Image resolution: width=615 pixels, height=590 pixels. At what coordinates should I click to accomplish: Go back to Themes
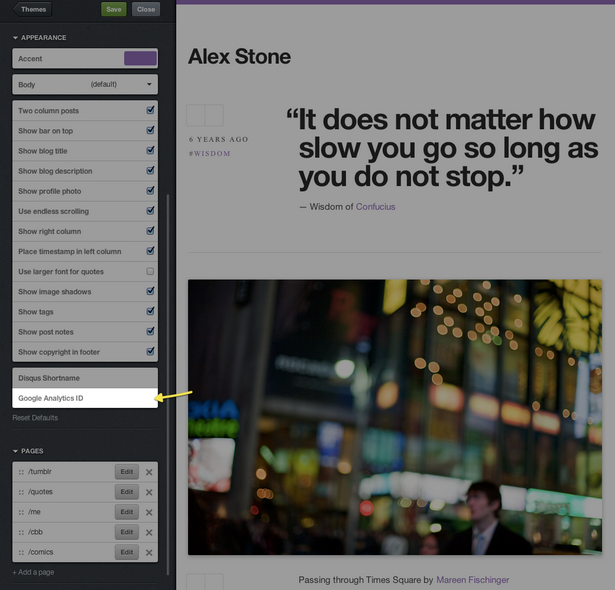(x=32, y=9)
